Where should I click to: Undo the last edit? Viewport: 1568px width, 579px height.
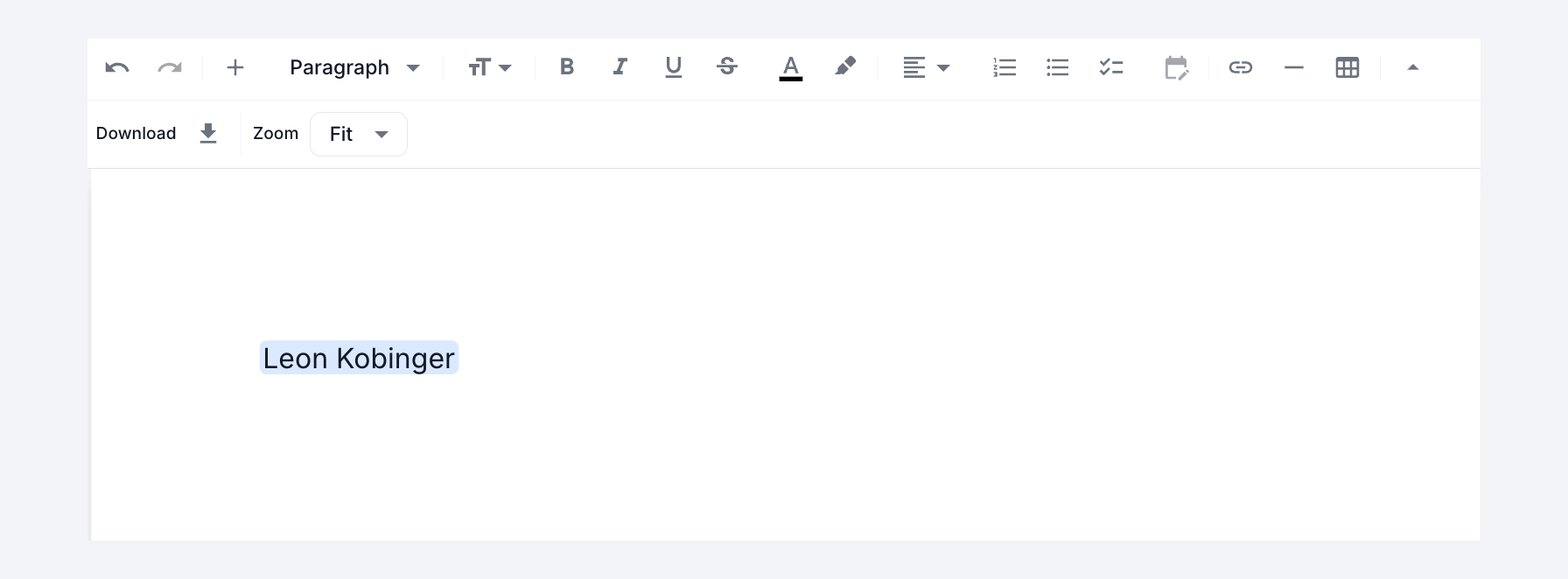click(117, 67)
